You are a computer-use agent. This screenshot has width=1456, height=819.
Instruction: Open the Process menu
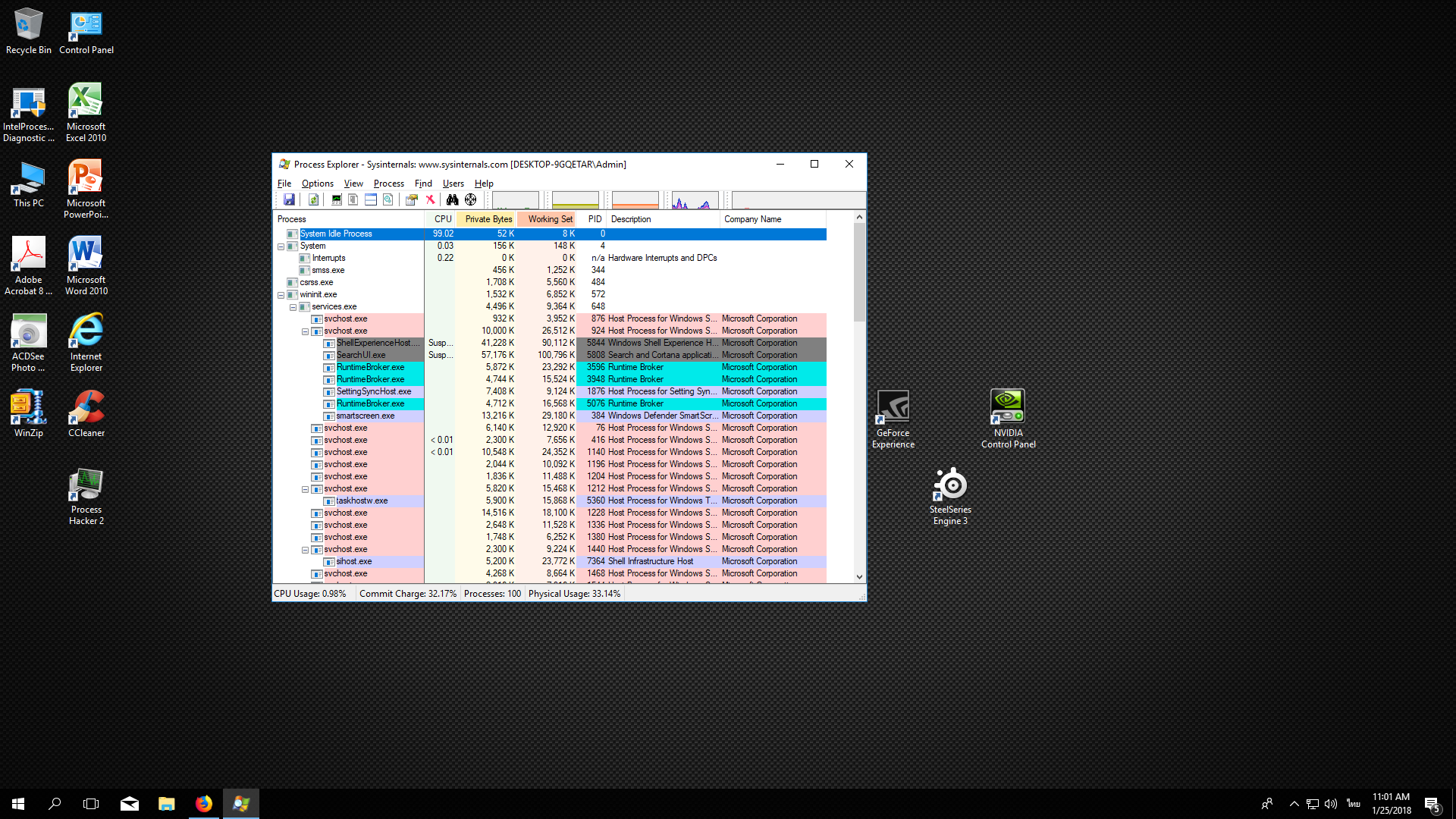[388, 184]
